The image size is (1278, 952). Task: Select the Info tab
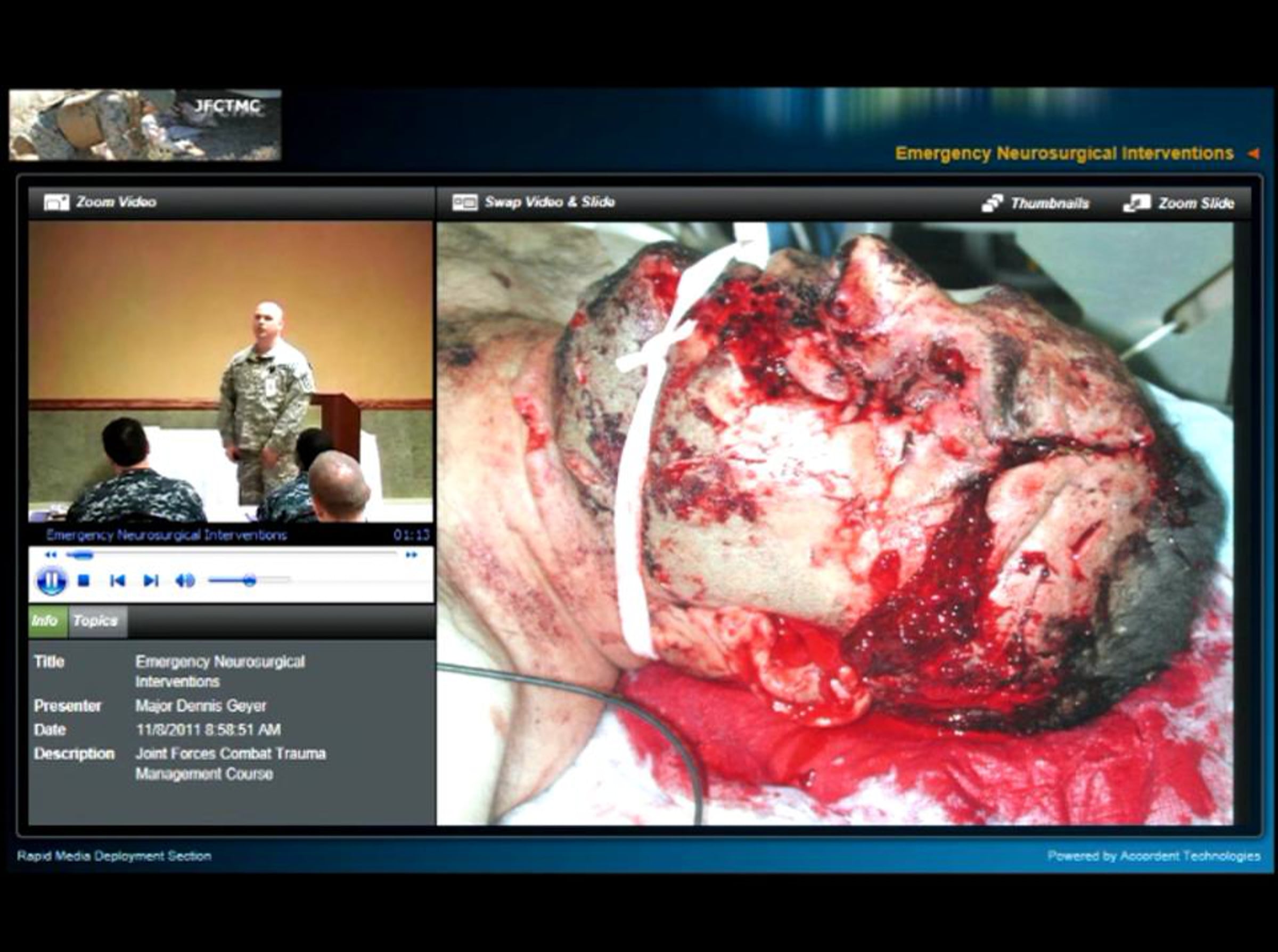point(45,621)
